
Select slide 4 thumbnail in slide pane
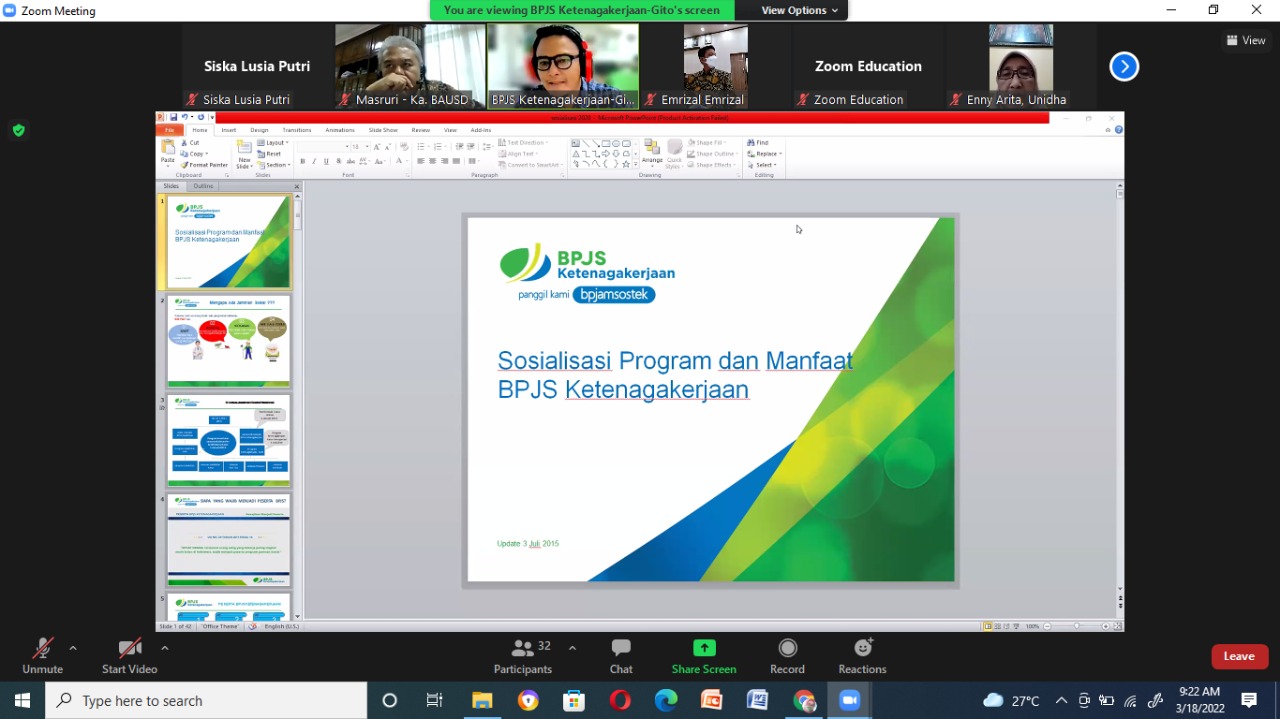[229, 539]
